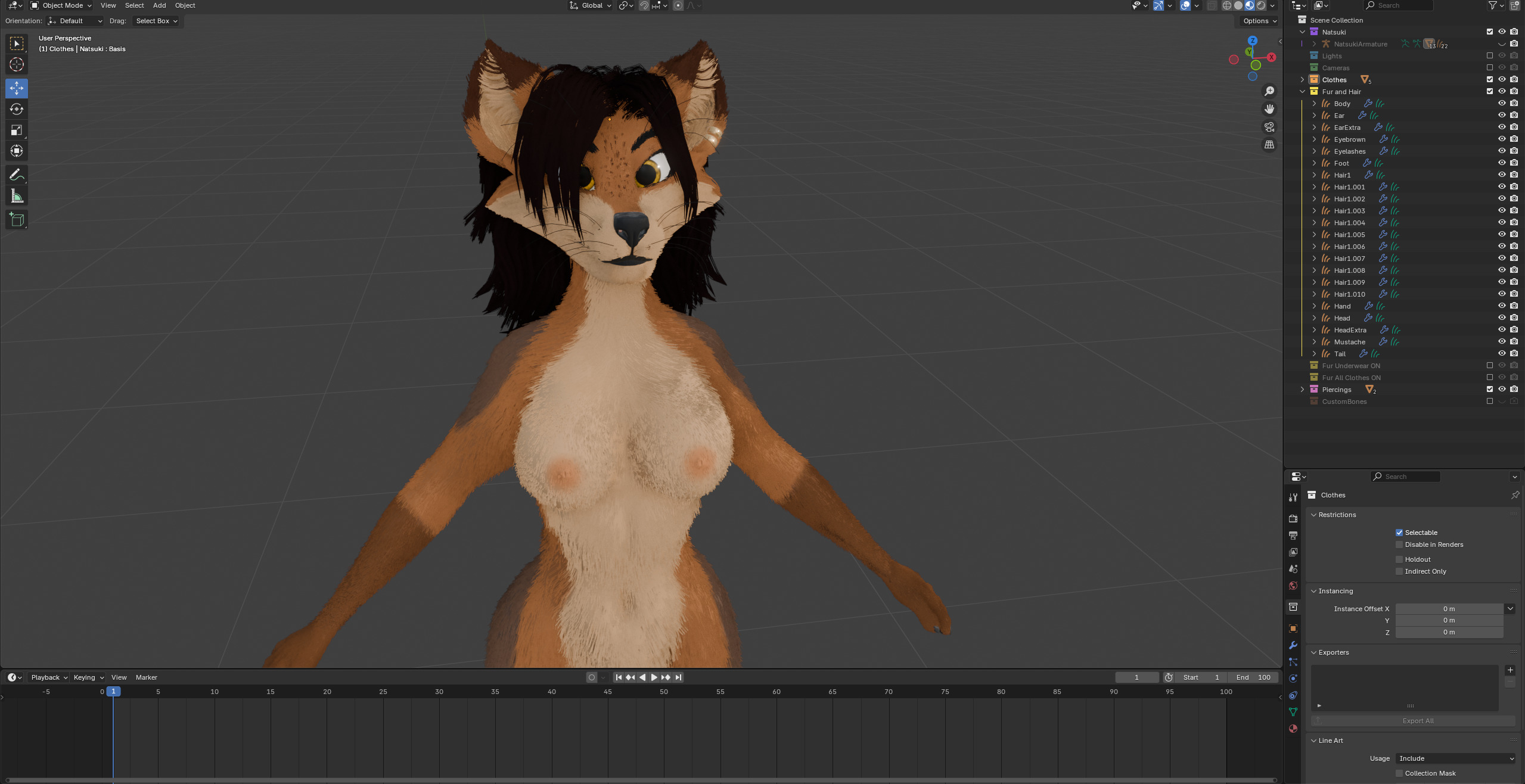Expand the Body hair object
Image resolution: width=1525 pixels, height=784 pixels.
point(1314,103)
